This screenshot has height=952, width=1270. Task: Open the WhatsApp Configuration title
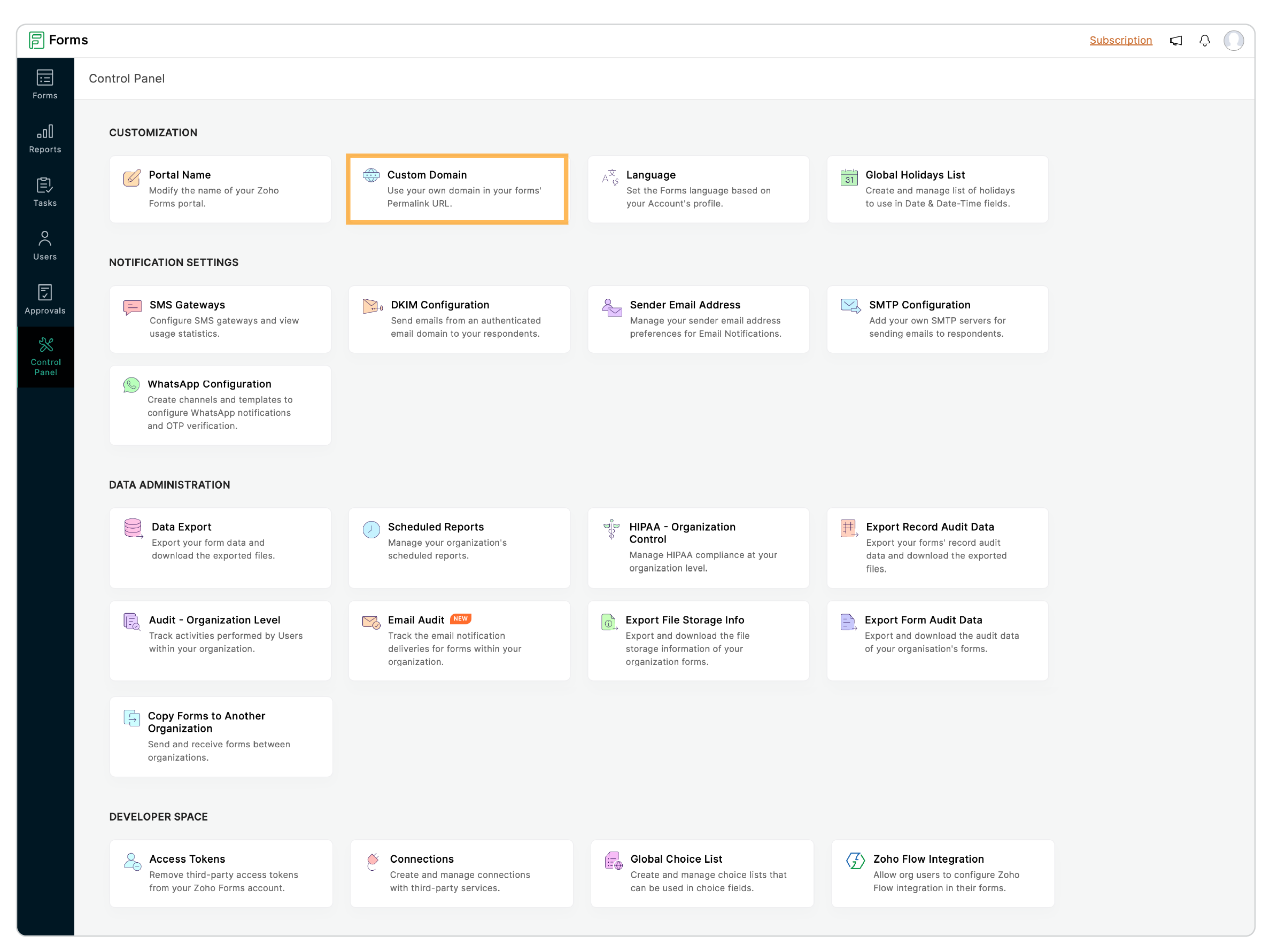coord(209,384)
